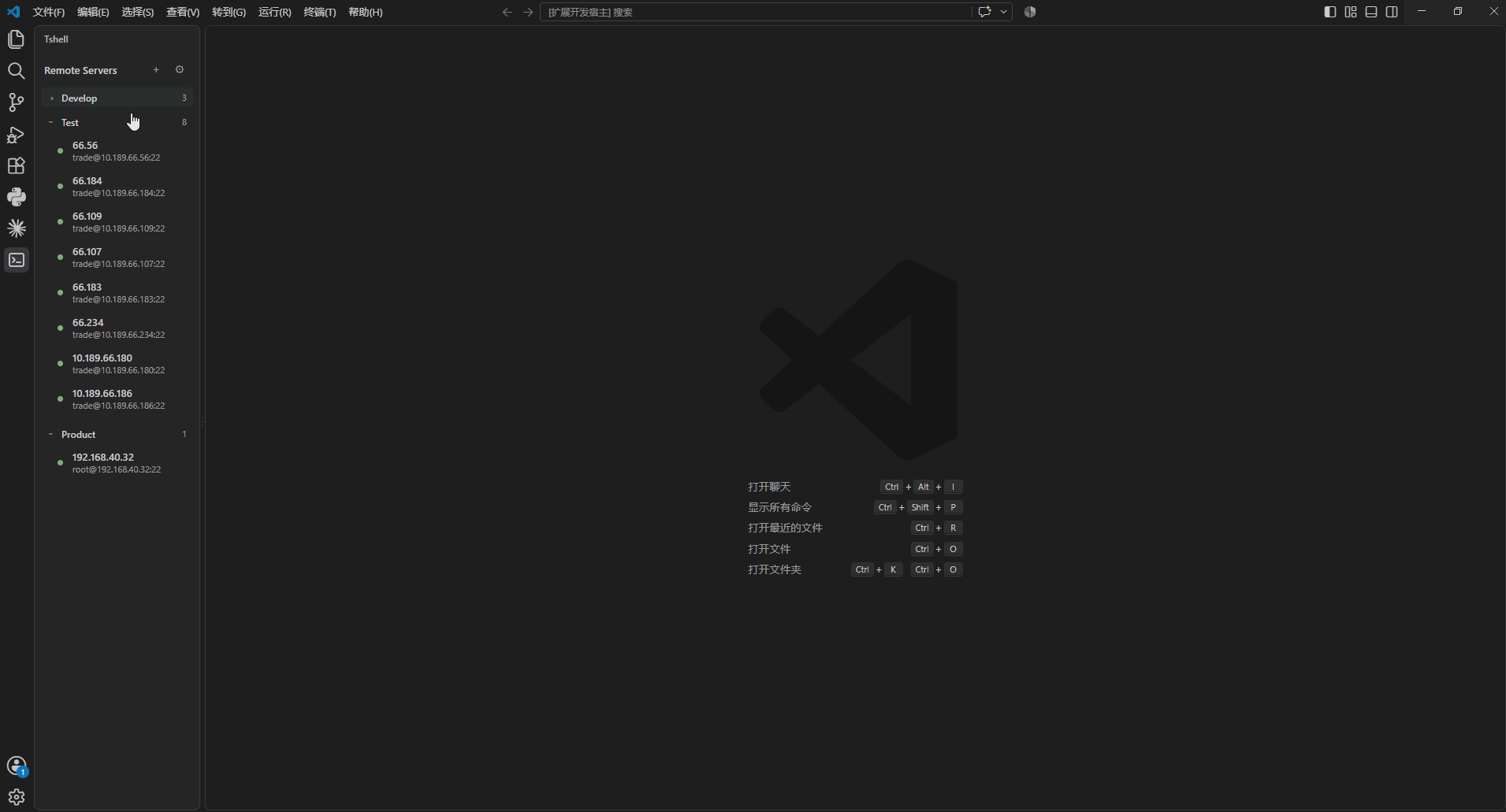
Task: Open the 编辑(E) menu
Action: [93, 12]
